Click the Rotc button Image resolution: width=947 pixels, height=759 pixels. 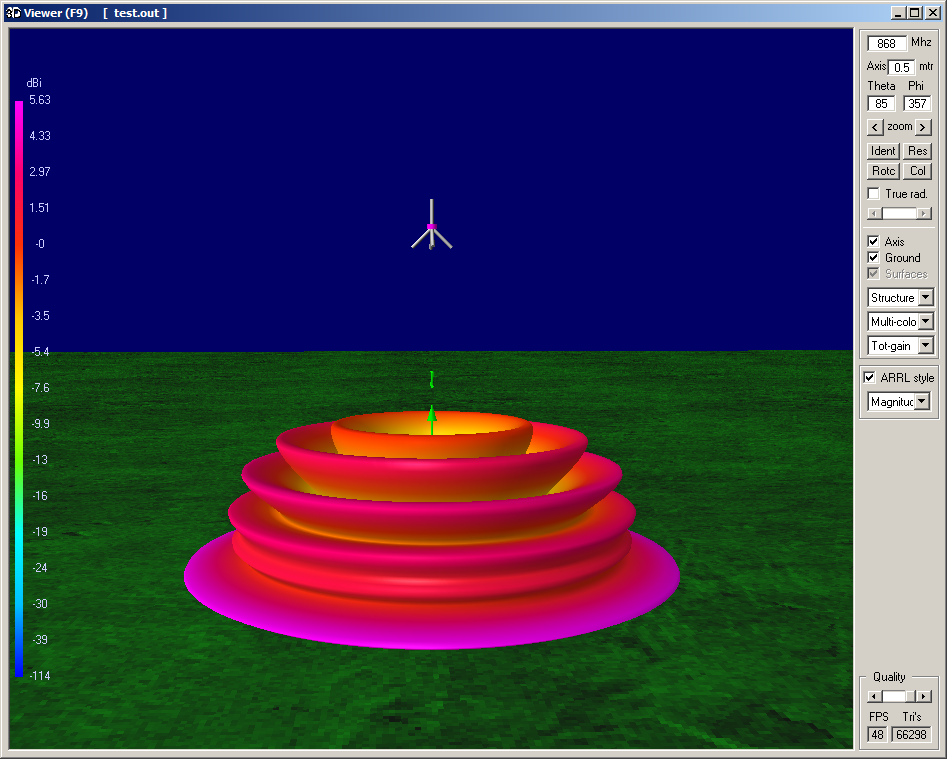(883, 171)
